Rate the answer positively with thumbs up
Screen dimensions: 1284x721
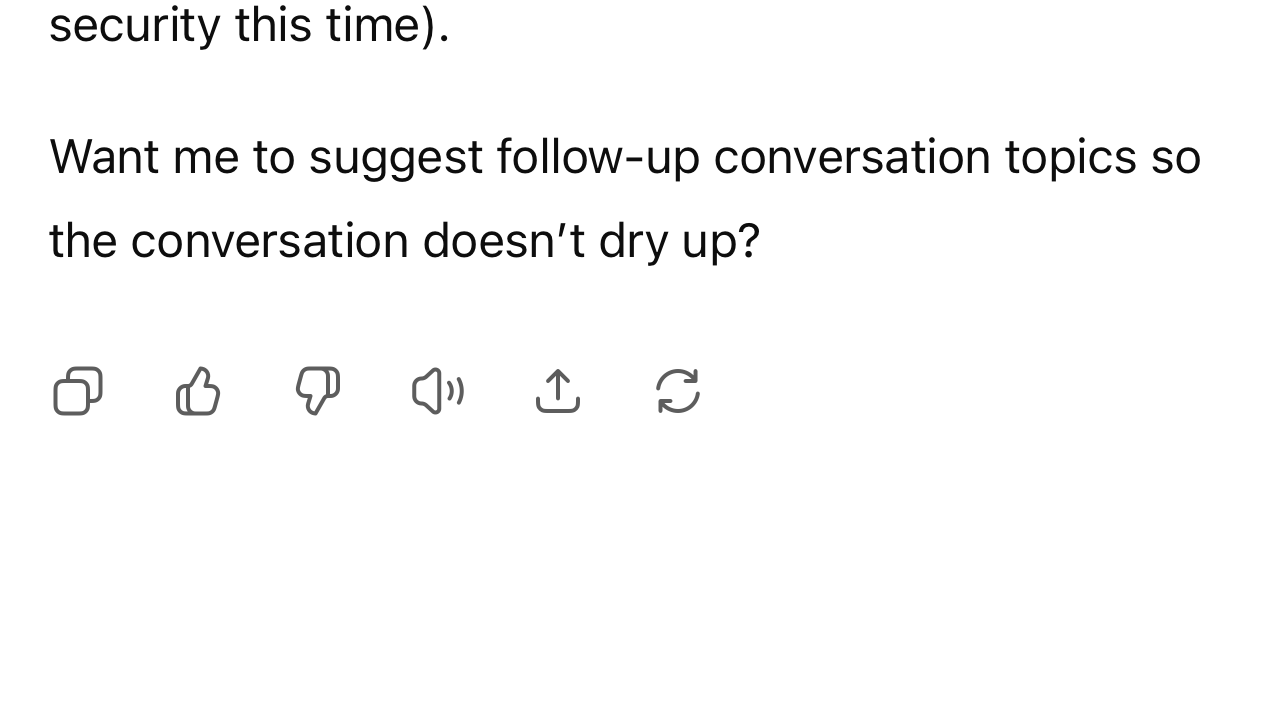pyautogui.click(x=197, y=391)
